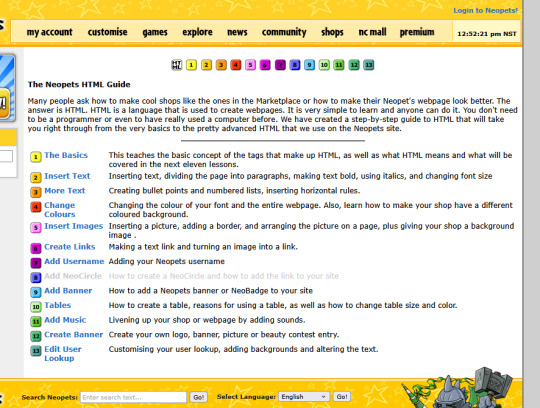540x408 pixels.
Task: Click the purple lesson 7 icon in top row
Action: point(280,65)
